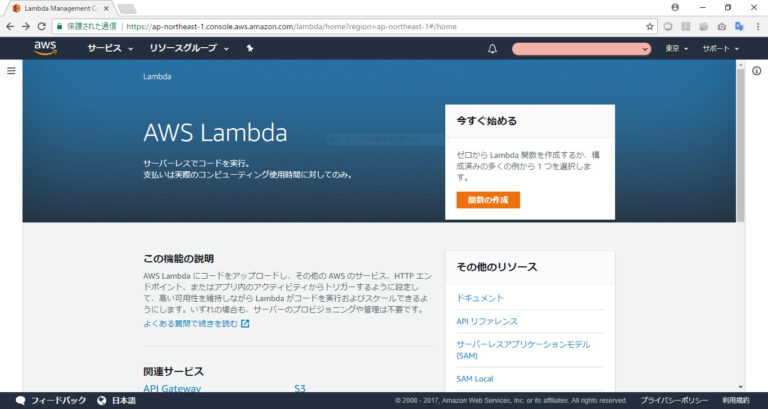Click the AWS logo home icon
Screen dimensions: 768x409
pos(45,48)
